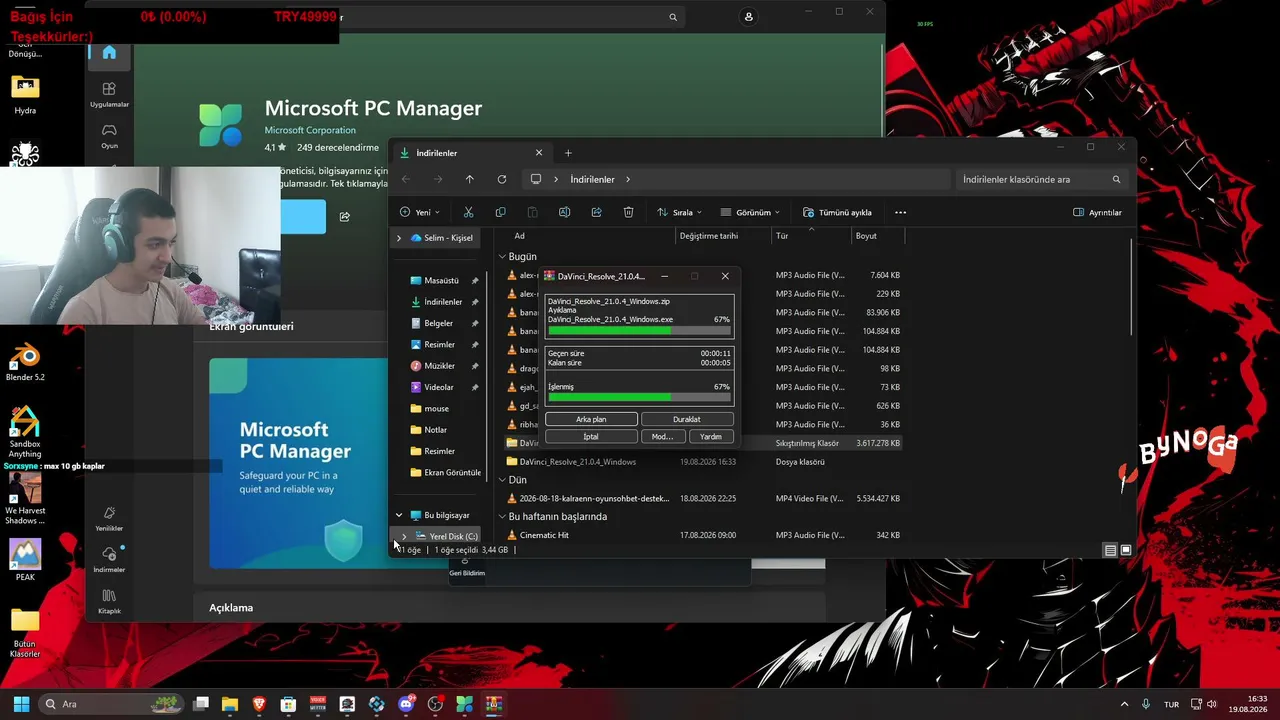Open the Görünüm view dropdown
Image resolution: width=1280 pixels, height=720 pixels.
click(x=750, y=212)
